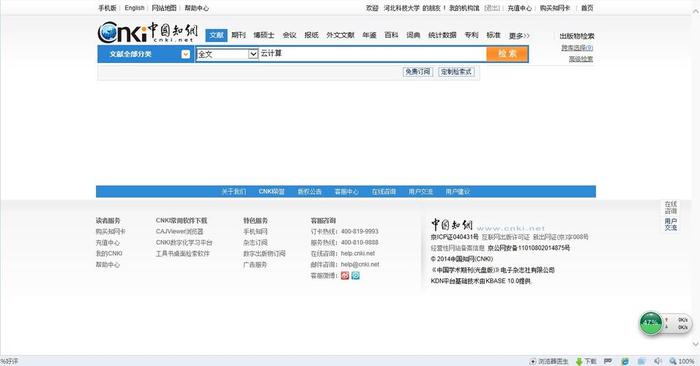This screenshot has height=366, width=700.
Task: Select the 词典 tab
Action: [x=413, y=35]
